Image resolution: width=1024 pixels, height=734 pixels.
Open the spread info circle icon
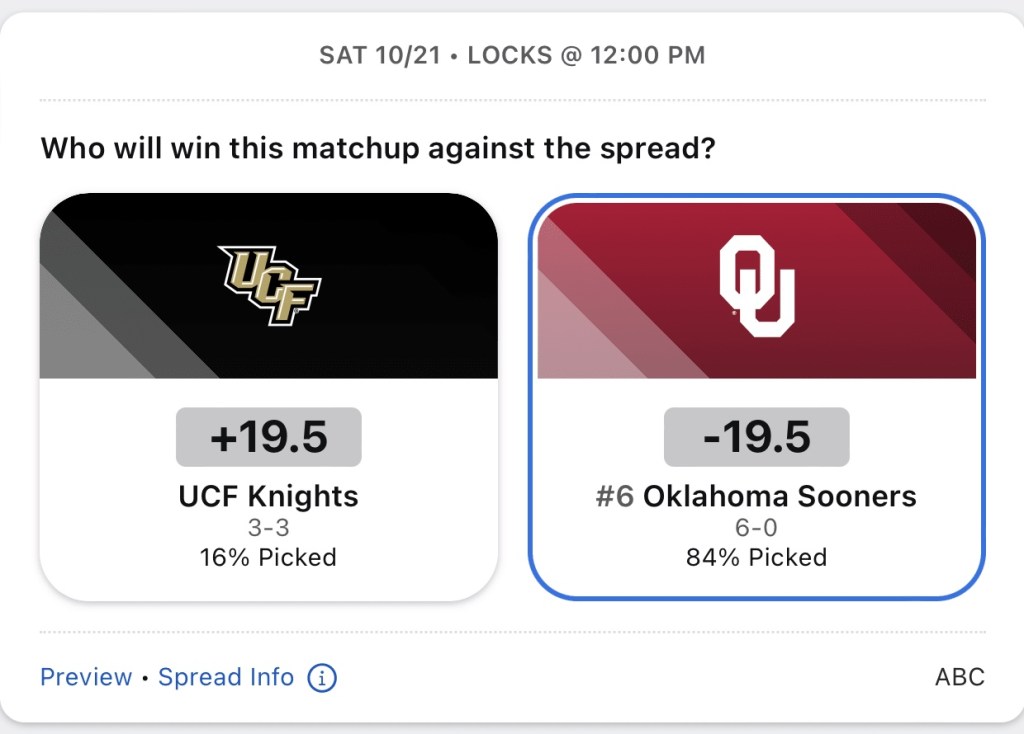click(x=322, y=678)
